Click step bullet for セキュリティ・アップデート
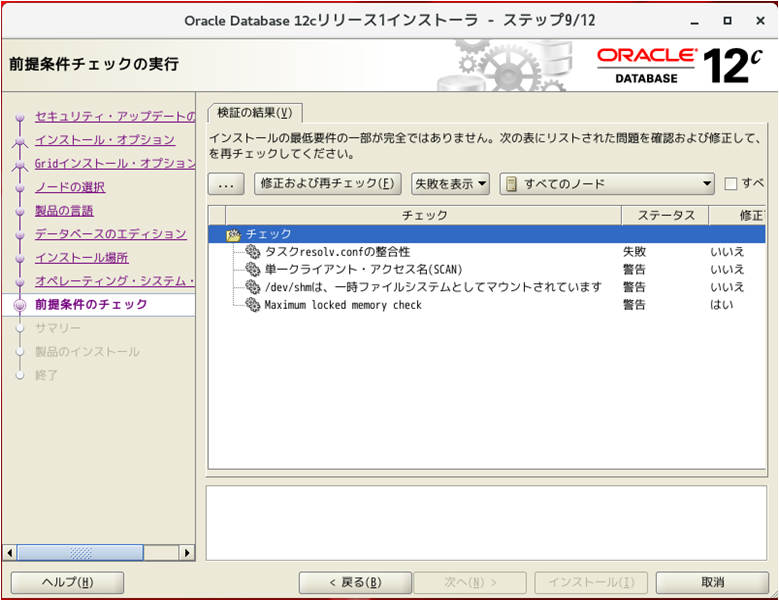779x601 pixels. tap(20, 118)
